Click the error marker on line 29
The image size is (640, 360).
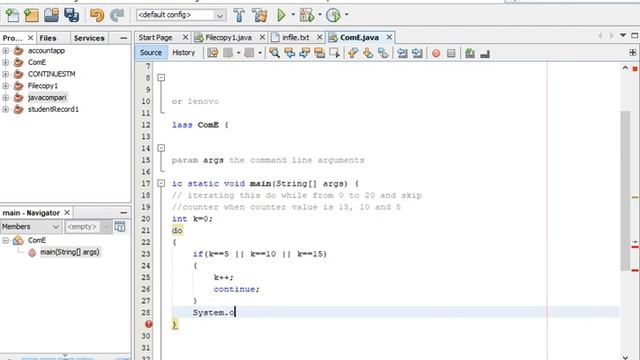pos(149,324)
